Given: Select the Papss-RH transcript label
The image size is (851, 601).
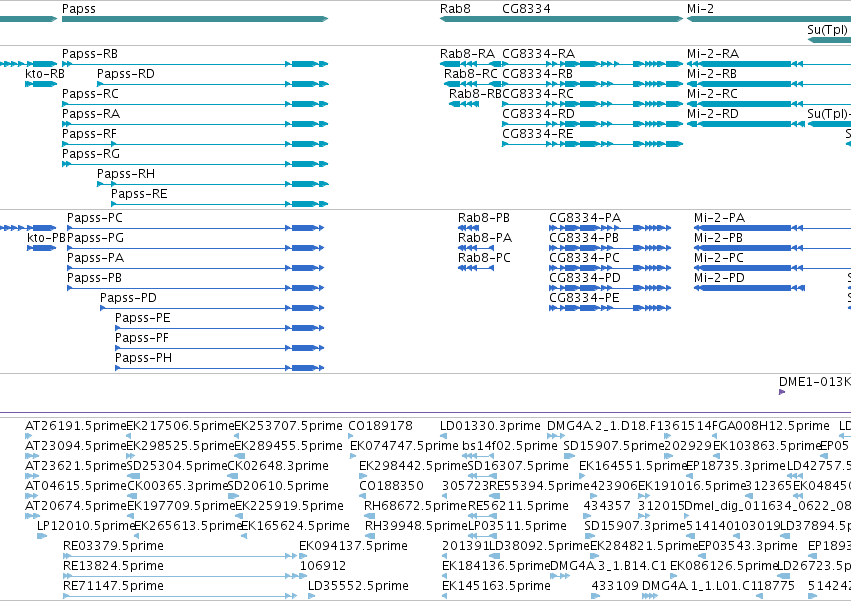Looking at the screenshot, I should [126, 174].
